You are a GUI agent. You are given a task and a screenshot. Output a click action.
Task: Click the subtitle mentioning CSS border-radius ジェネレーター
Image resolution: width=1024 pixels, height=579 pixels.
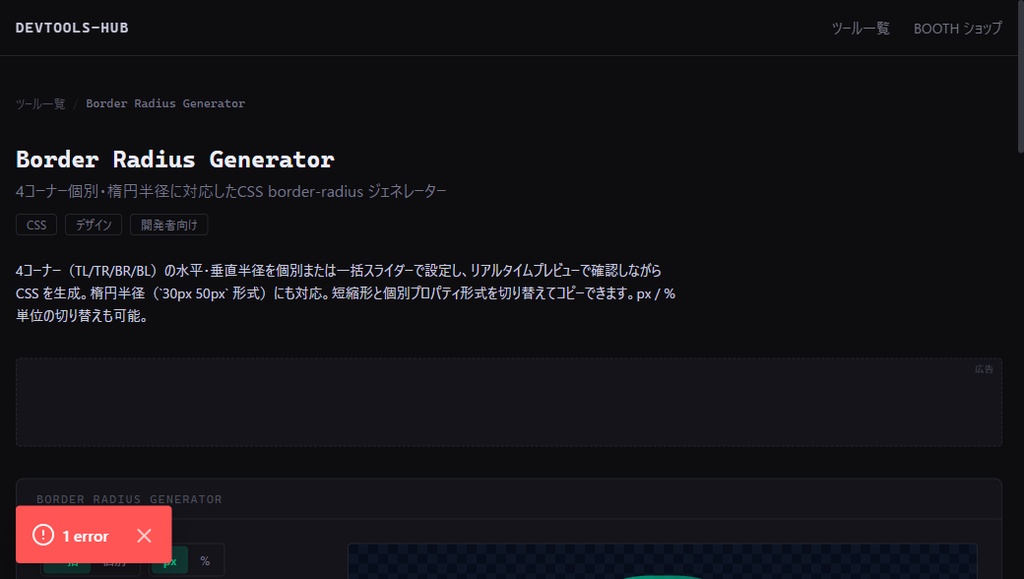[x=231, y=191]
